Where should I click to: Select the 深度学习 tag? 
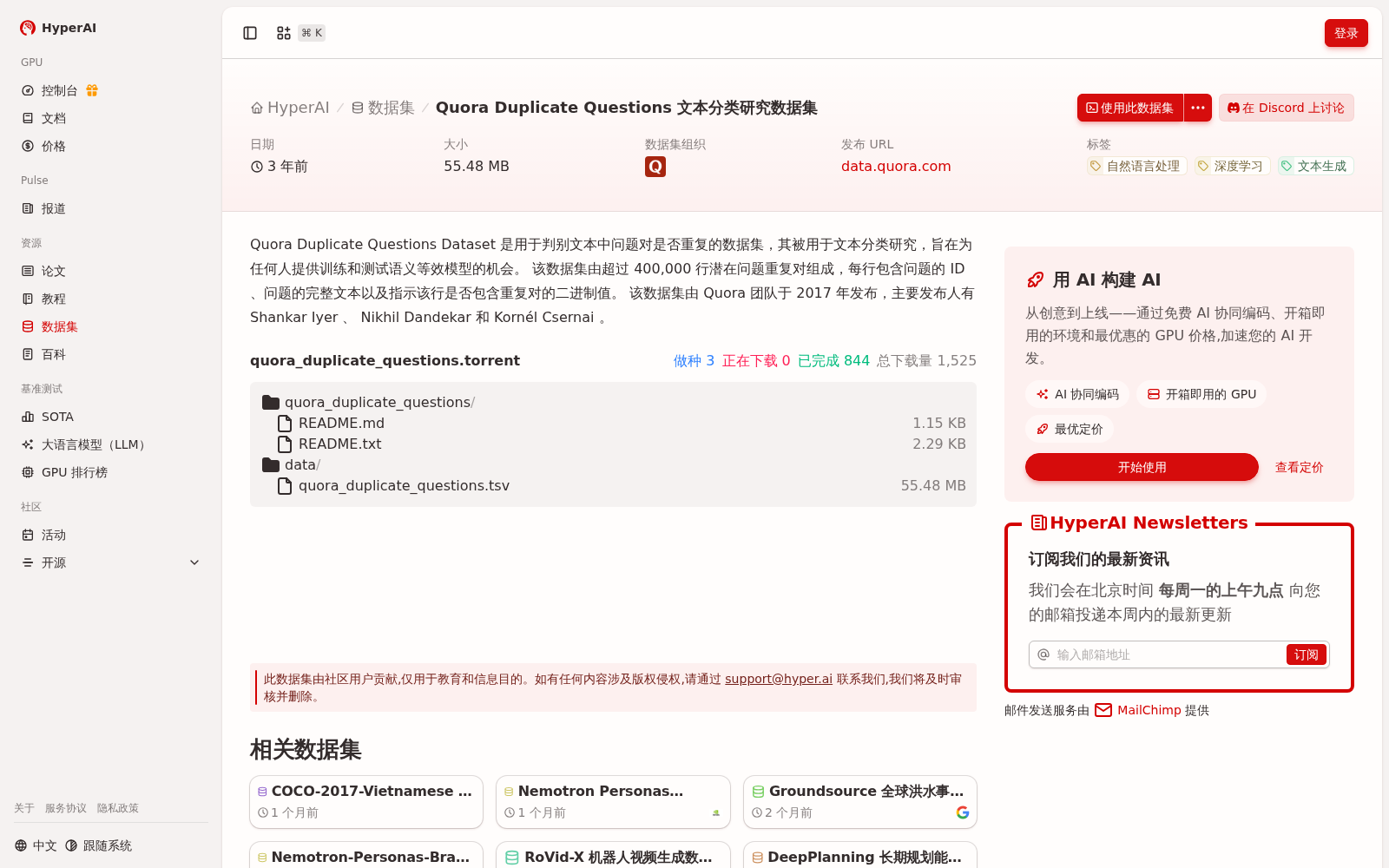point(1233,166)
